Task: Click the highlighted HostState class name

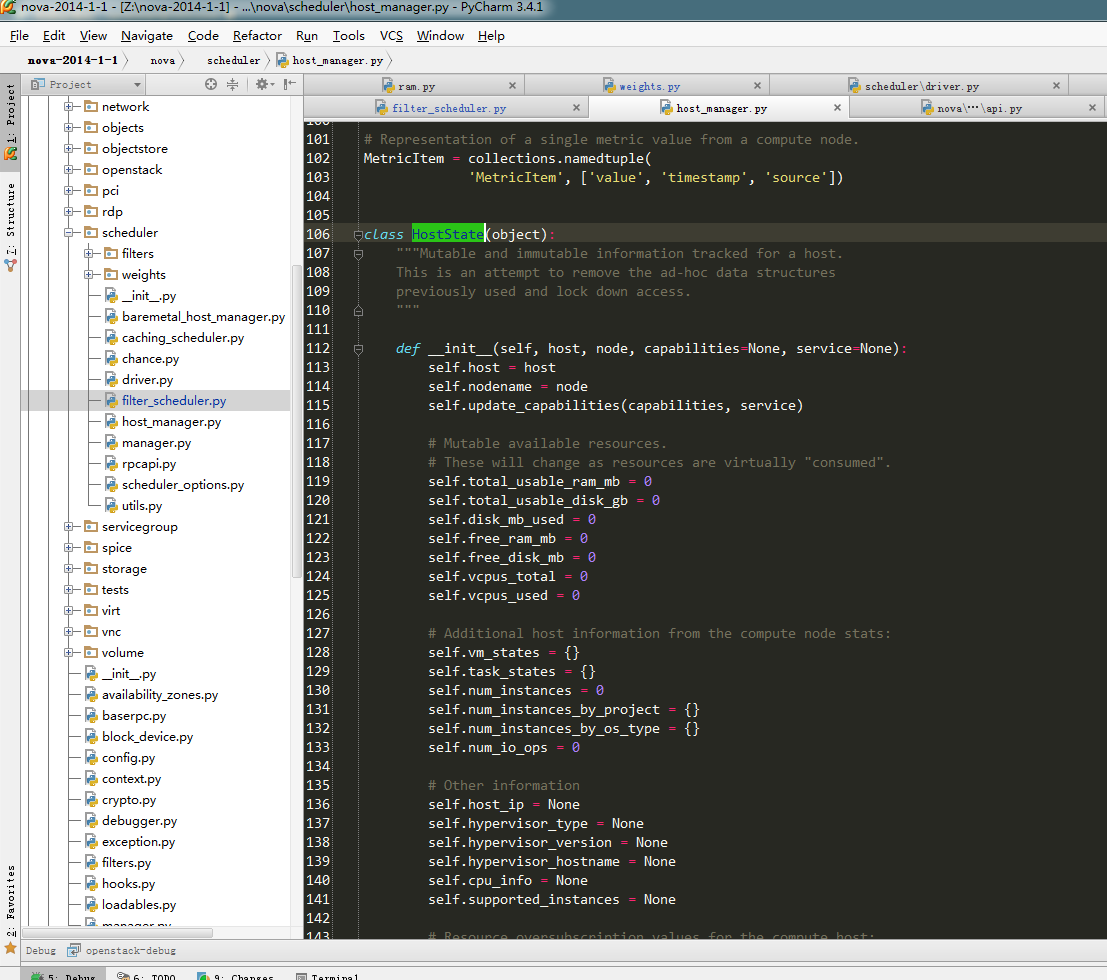Action: pyautogui.click(x=448, y=234)
